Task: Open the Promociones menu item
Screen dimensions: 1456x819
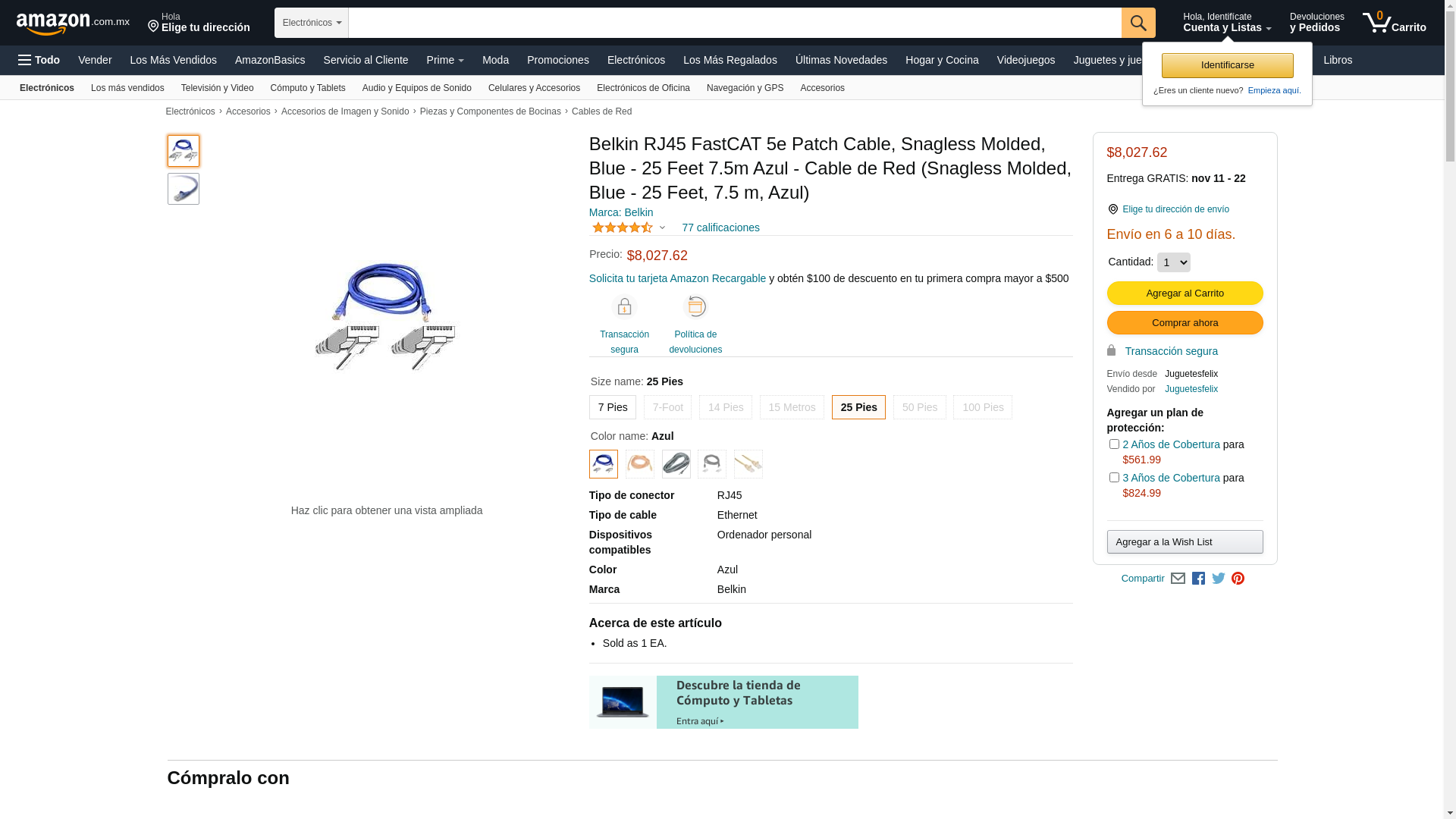Action: click(x=557, y=60)
